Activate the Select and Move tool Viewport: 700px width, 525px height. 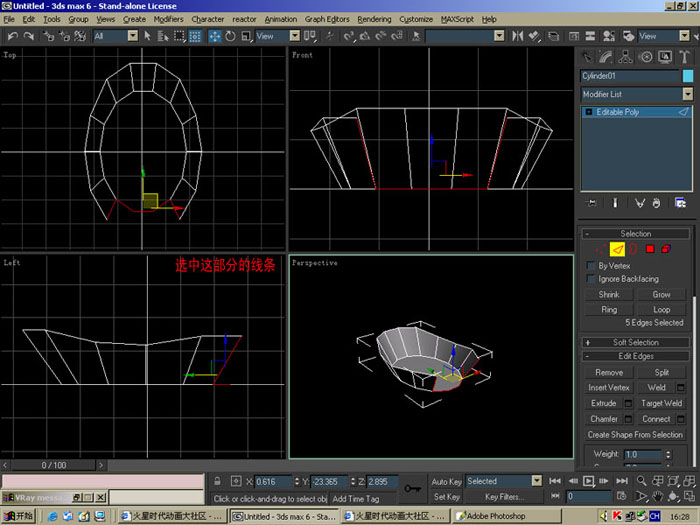tap(214, 36)
